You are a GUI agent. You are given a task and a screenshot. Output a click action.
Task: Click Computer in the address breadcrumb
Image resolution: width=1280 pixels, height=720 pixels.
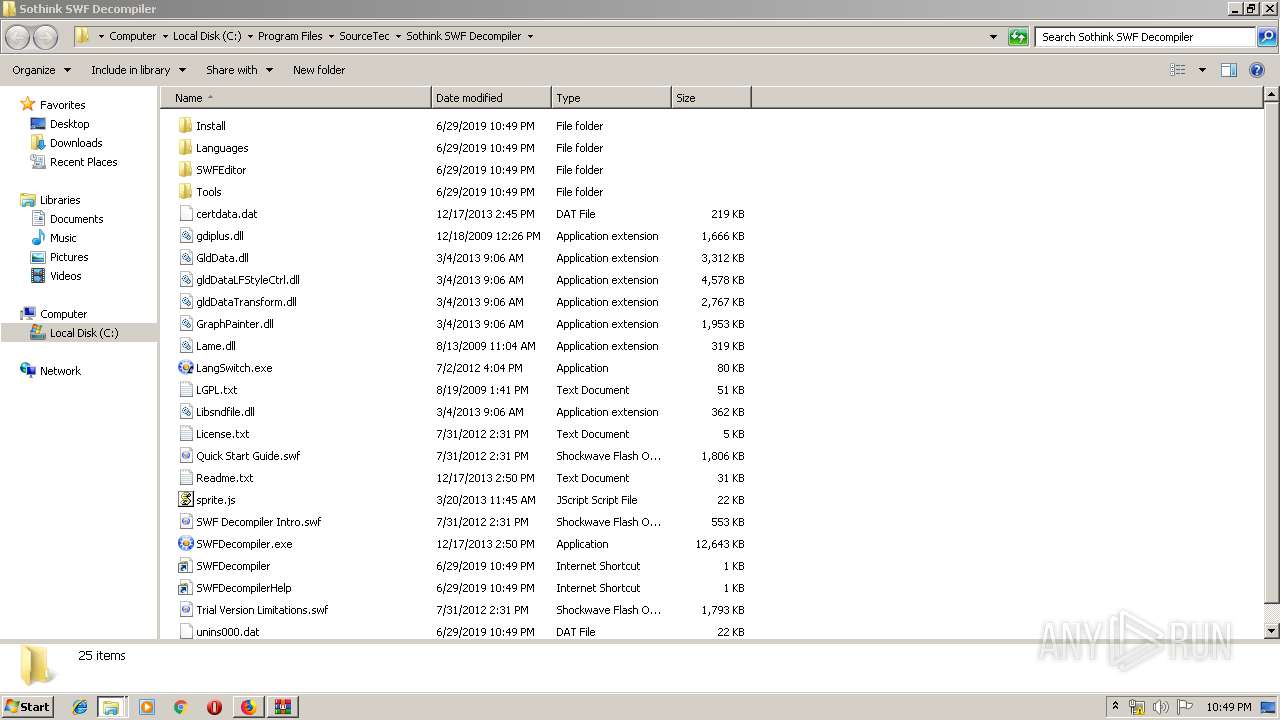click(x=132, y=36)
